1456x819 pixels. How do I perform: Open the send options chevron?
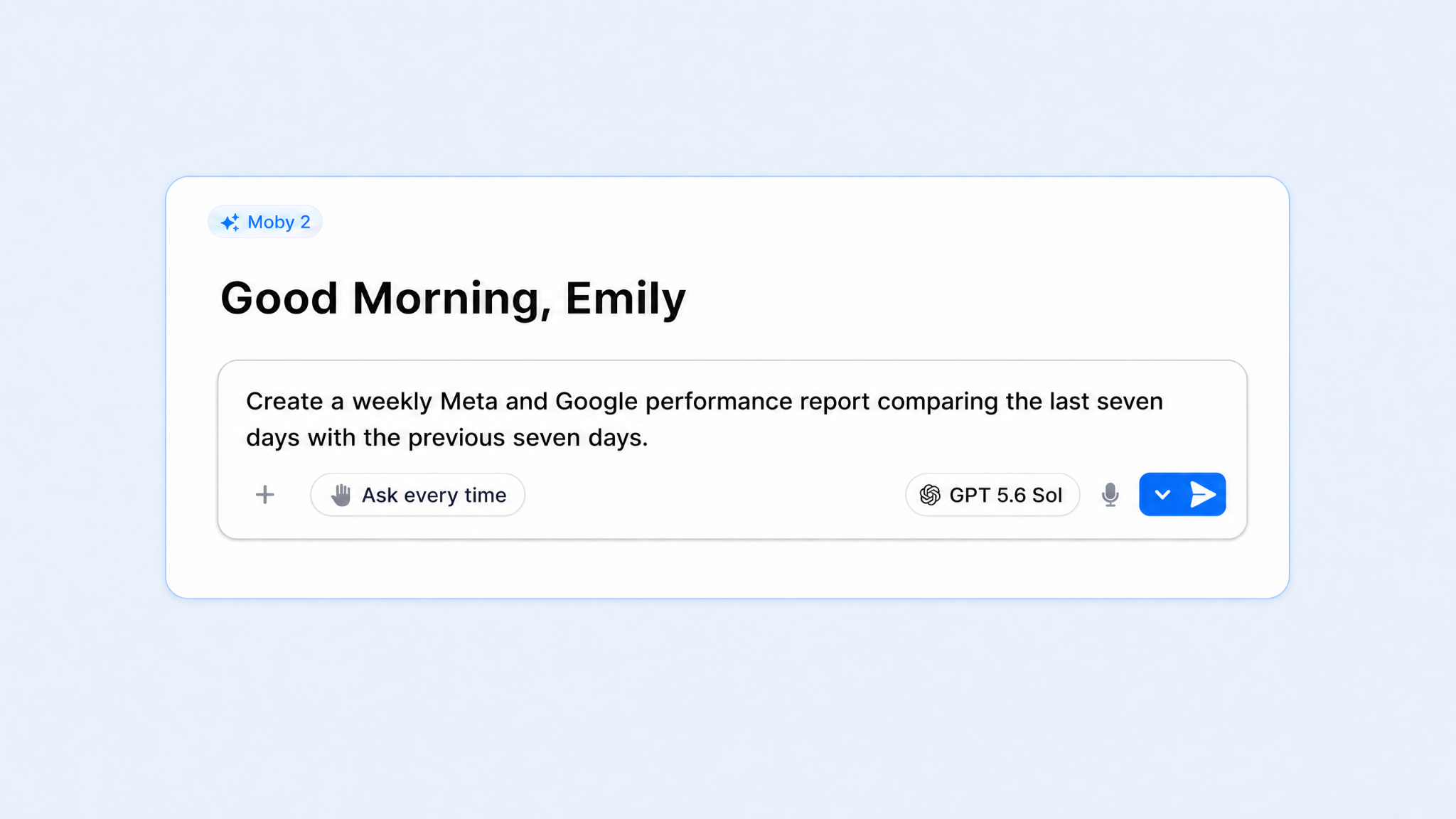(x=1162, y=494)
